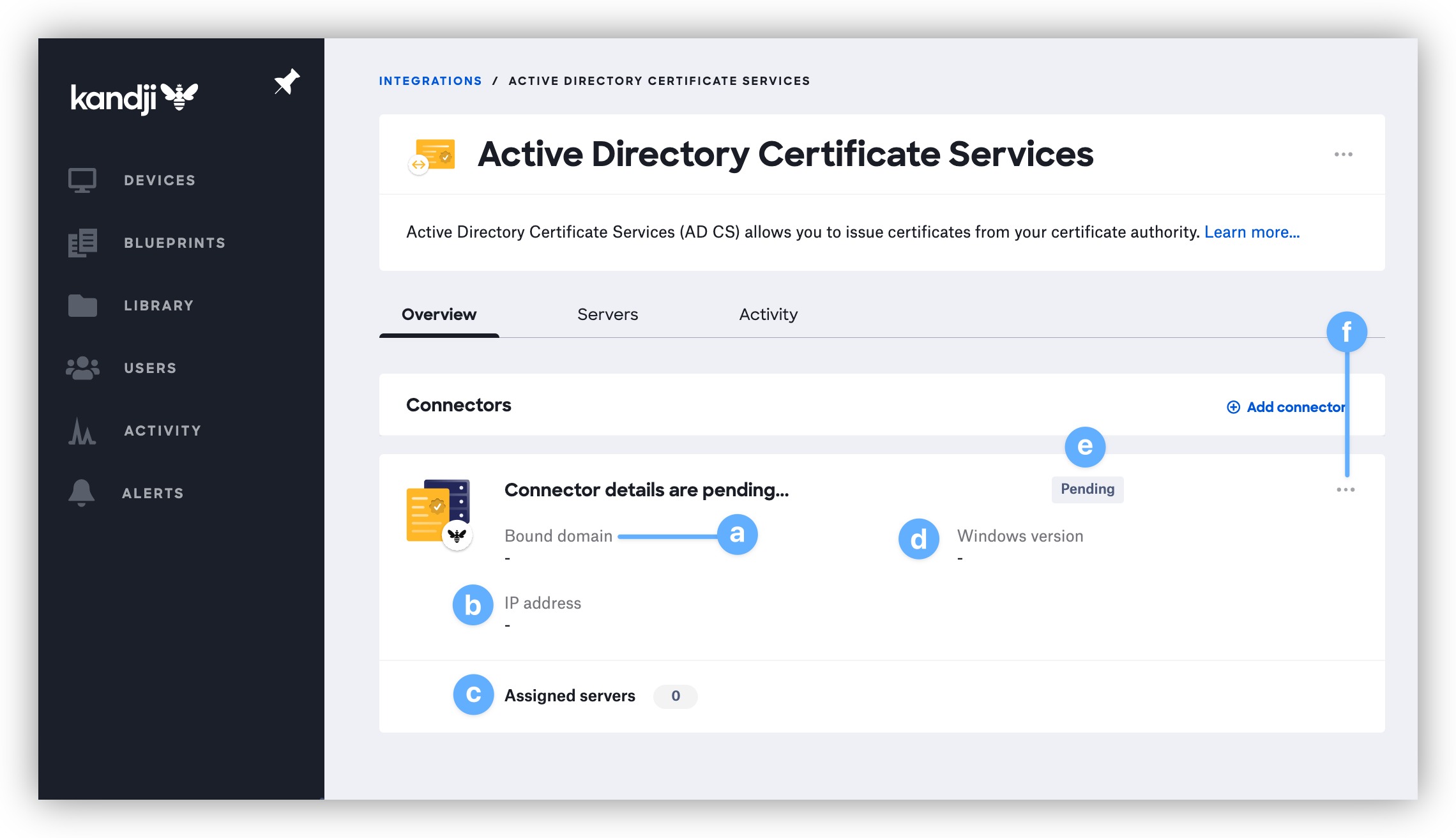Click the Bound domain label
The height and width of the screenshot is (838, 1456).
tap(558, 536)
